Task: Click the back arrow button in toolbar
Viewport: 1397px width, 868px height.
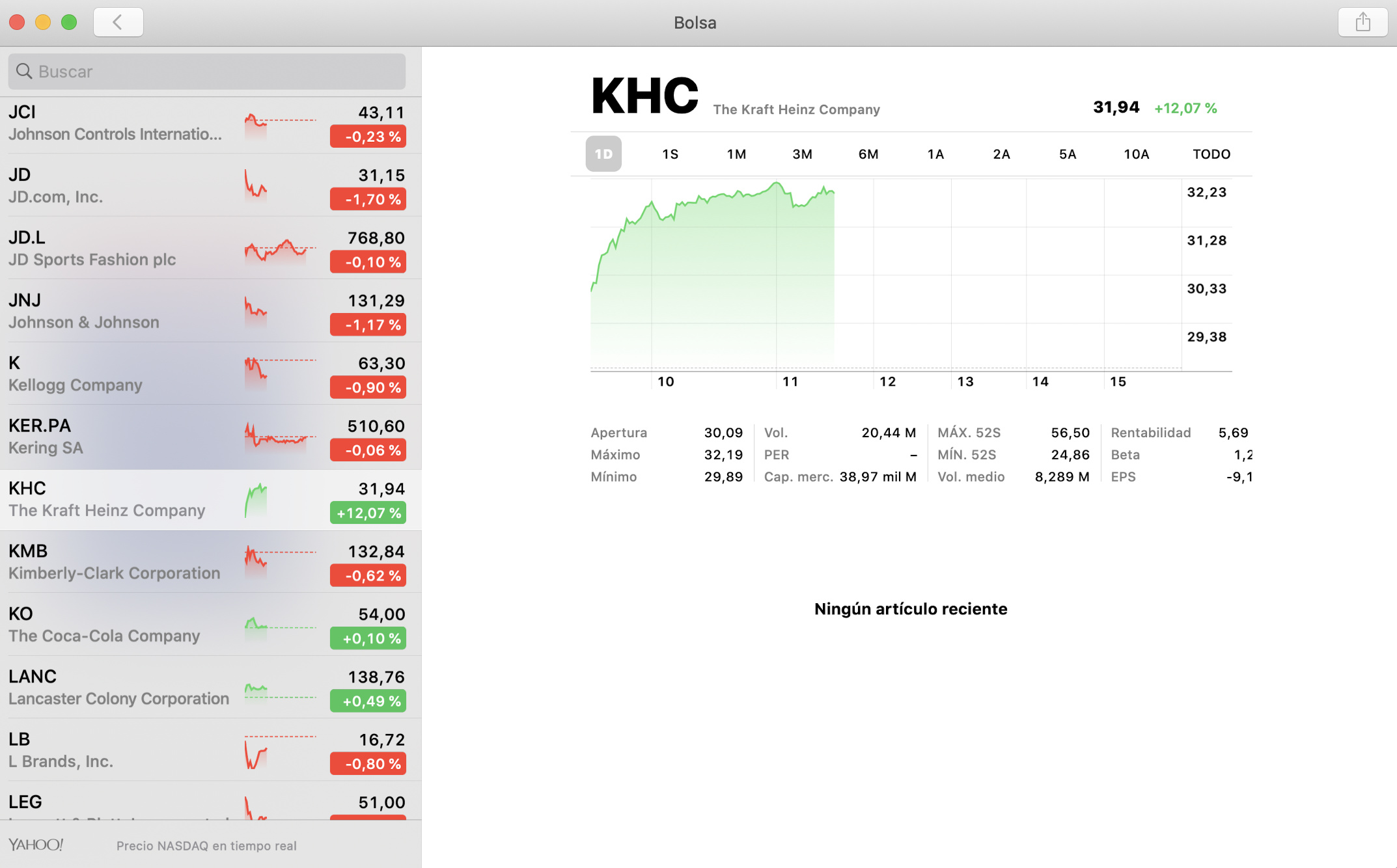Action: [x=118, y=22]
